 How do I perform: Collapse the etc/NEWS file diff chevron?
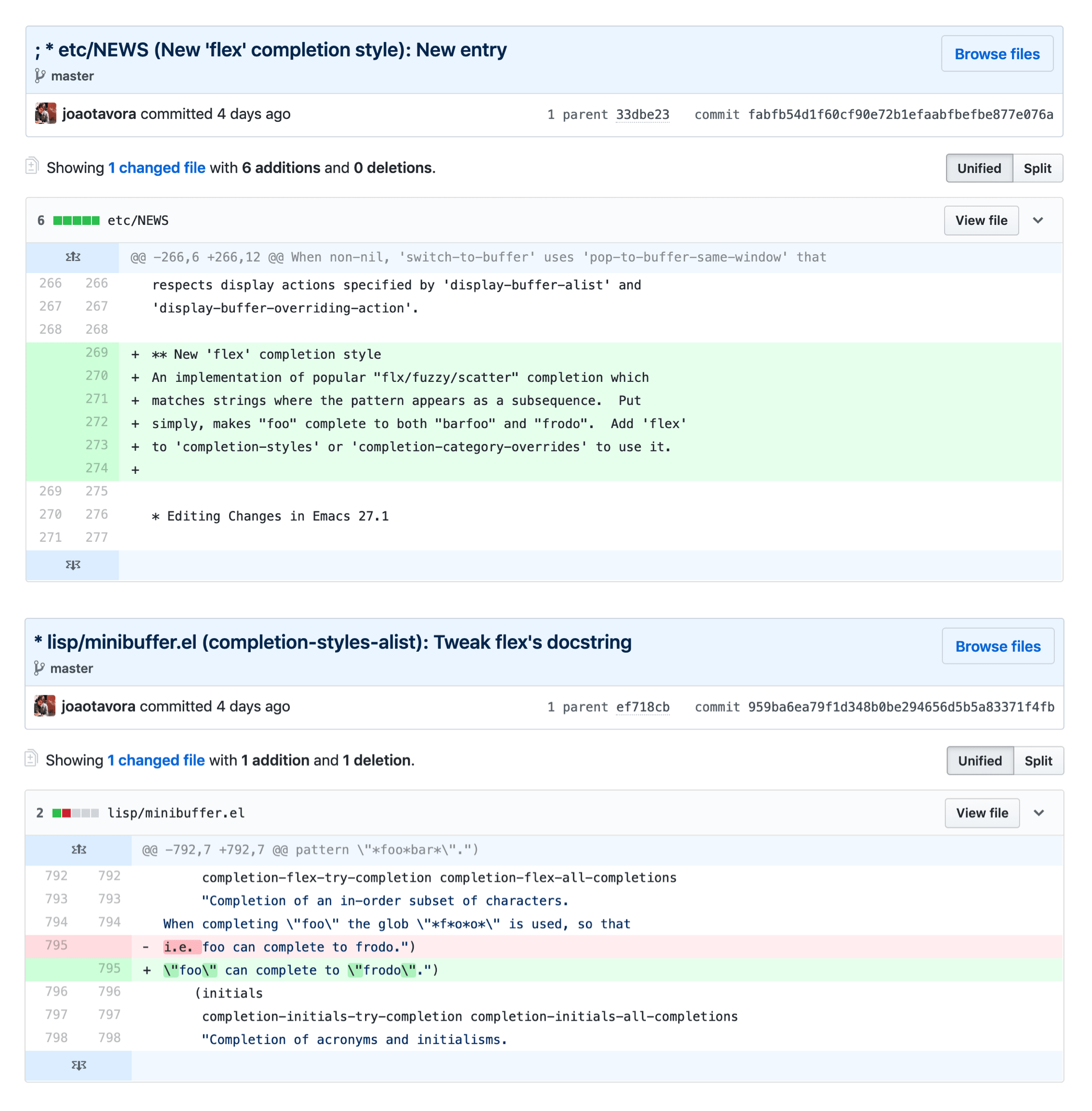click(x=1038, y=220)
